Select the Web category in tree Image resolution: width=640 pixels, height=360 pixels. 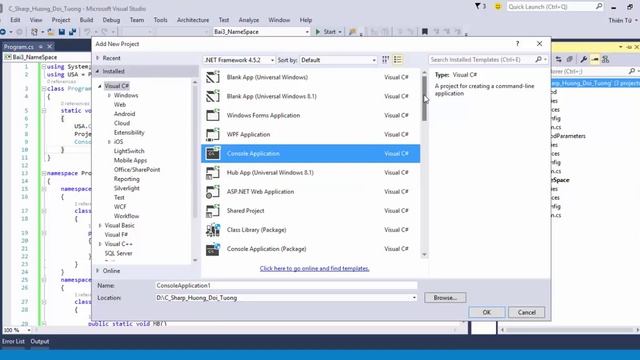[120, 104]
